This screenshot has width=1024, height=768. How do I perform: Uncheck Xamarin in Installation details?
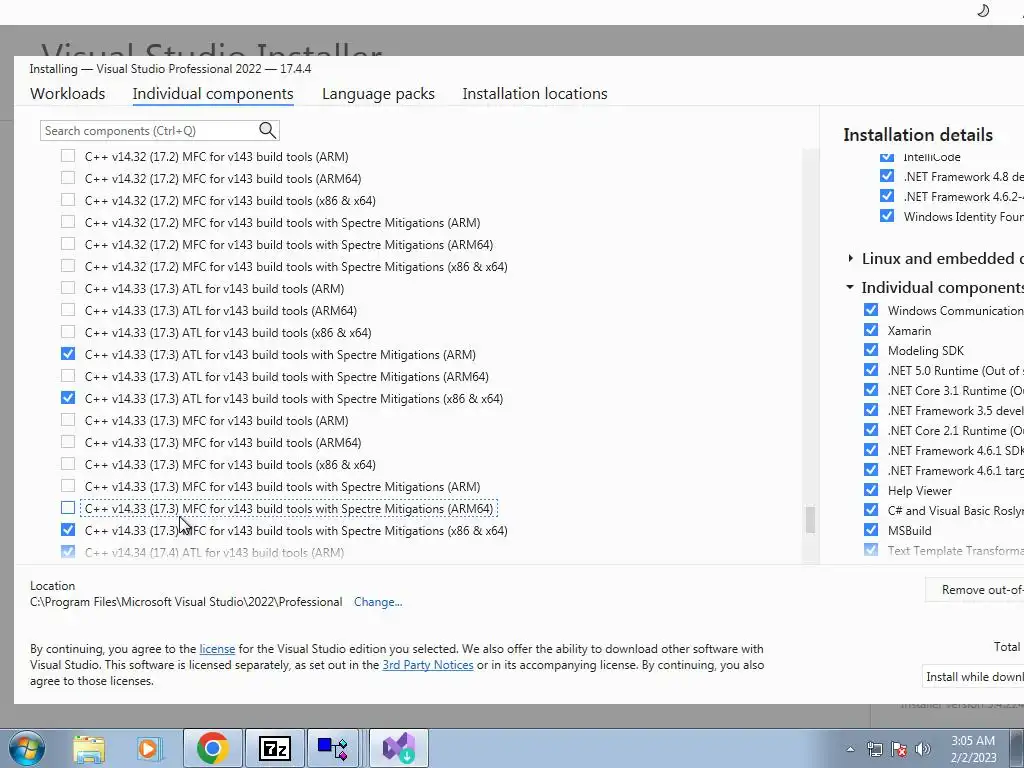click(871, 330)
